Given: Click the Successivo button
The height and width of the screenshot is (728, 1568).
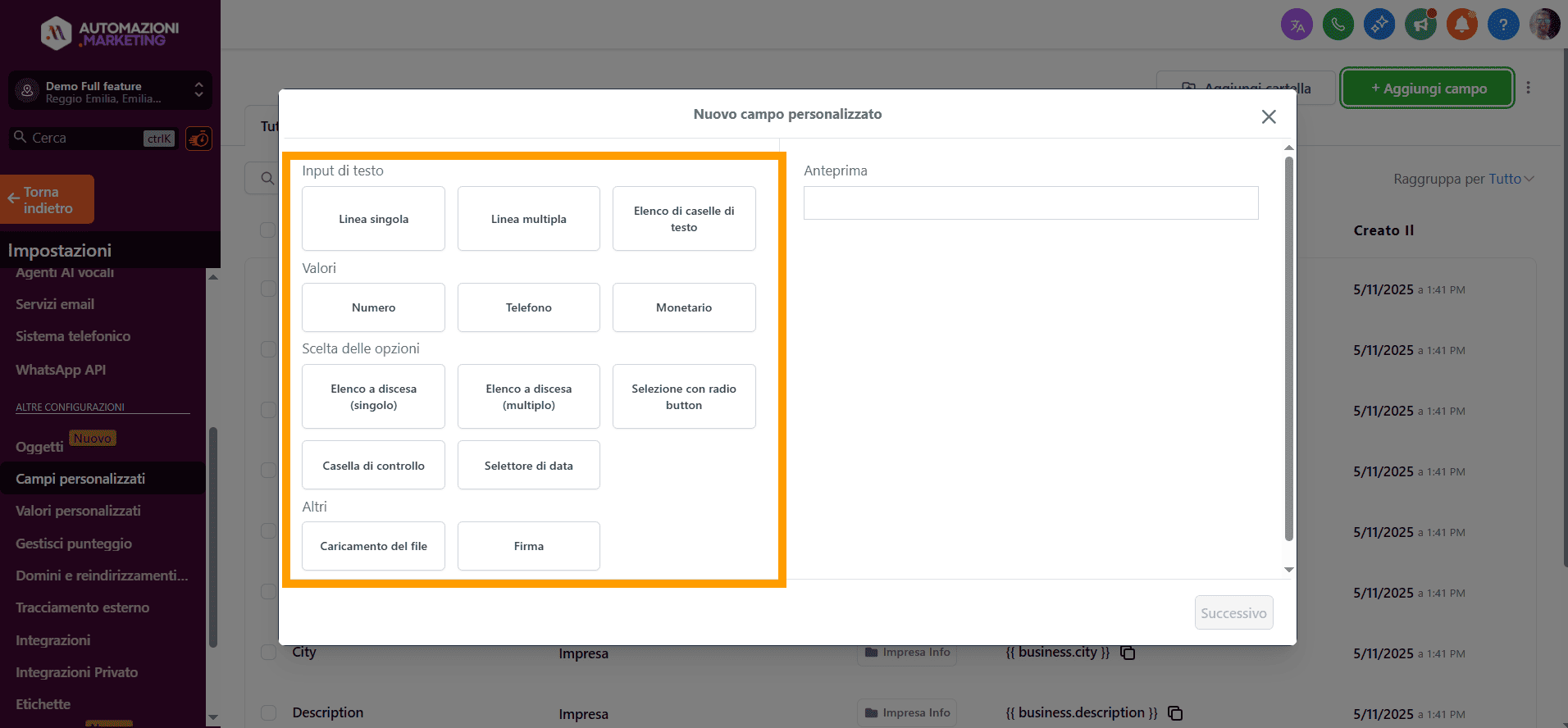Looking at the screenshot, I should tap(1233, 613).
